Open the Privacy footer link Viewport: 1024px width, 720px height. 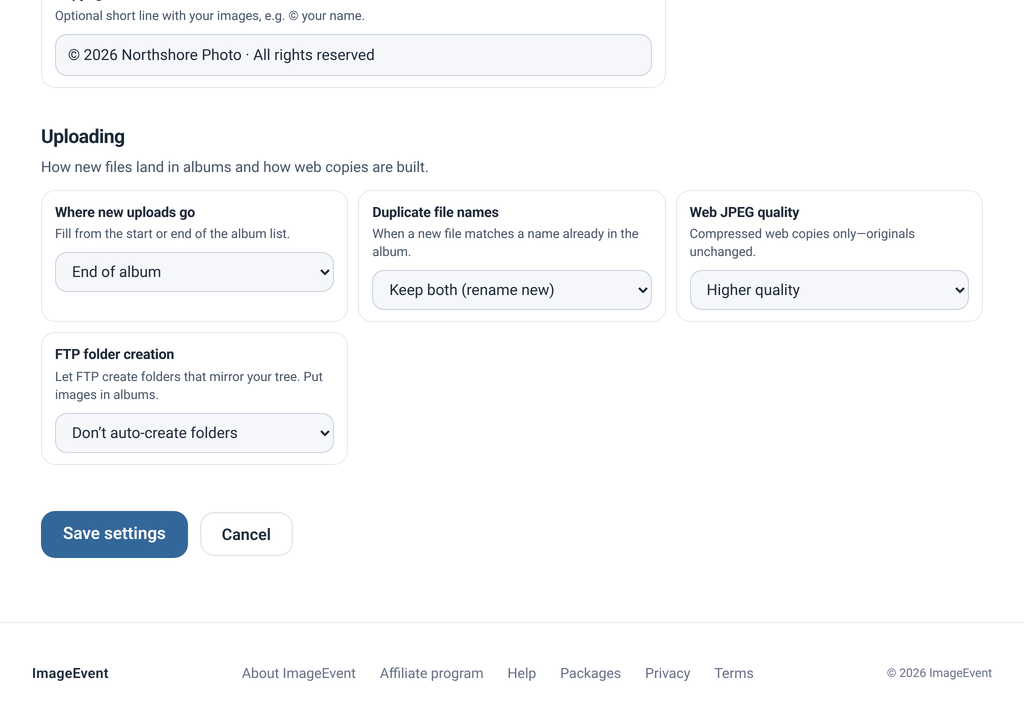point(667,673)
